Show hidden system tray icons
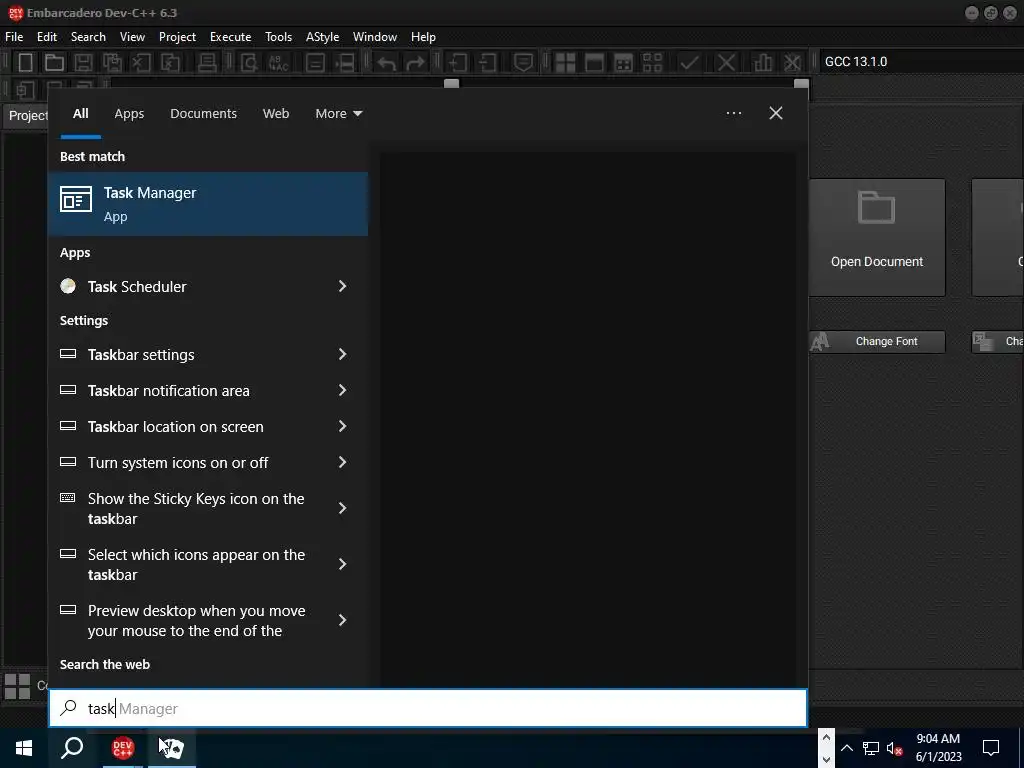This screenshot has height=768, width=1024. tap(846, 748)
